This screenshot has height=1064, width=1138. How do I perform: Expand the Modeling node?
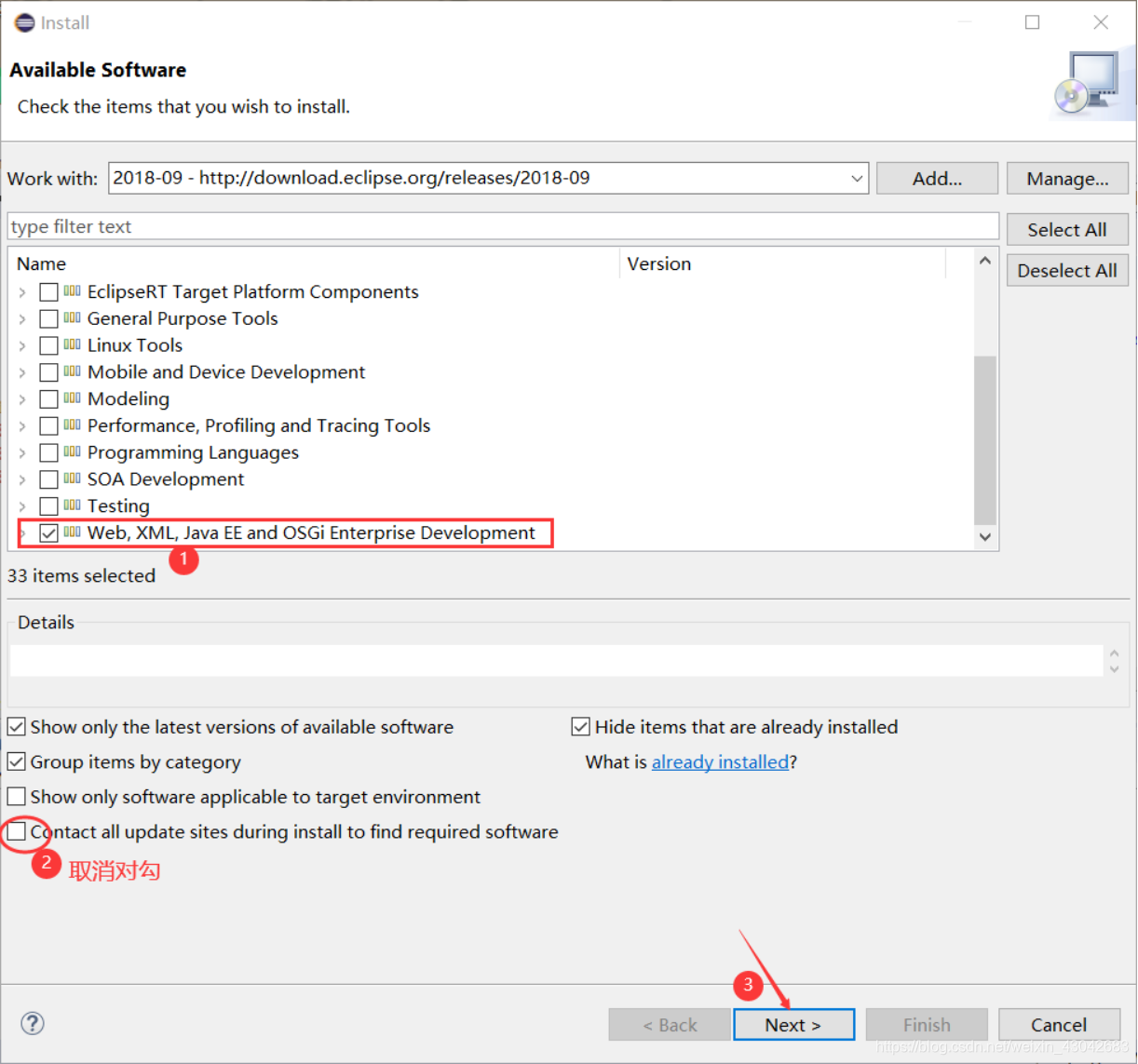(x=22, y=399)
